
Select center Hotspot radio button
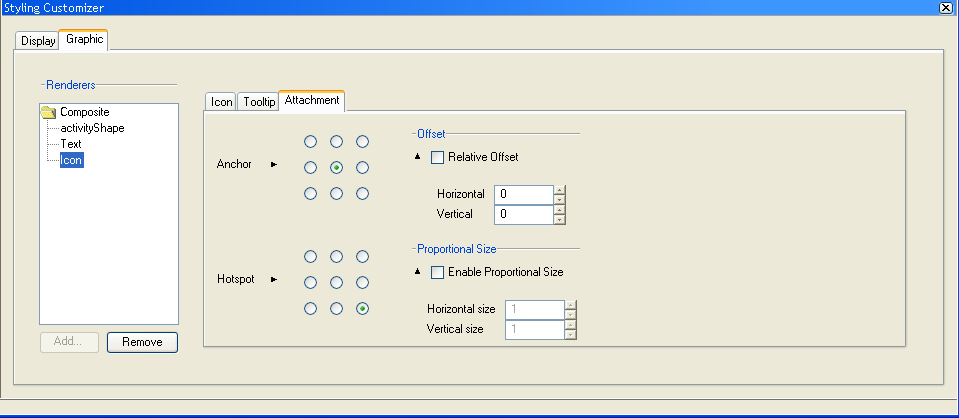337,283
